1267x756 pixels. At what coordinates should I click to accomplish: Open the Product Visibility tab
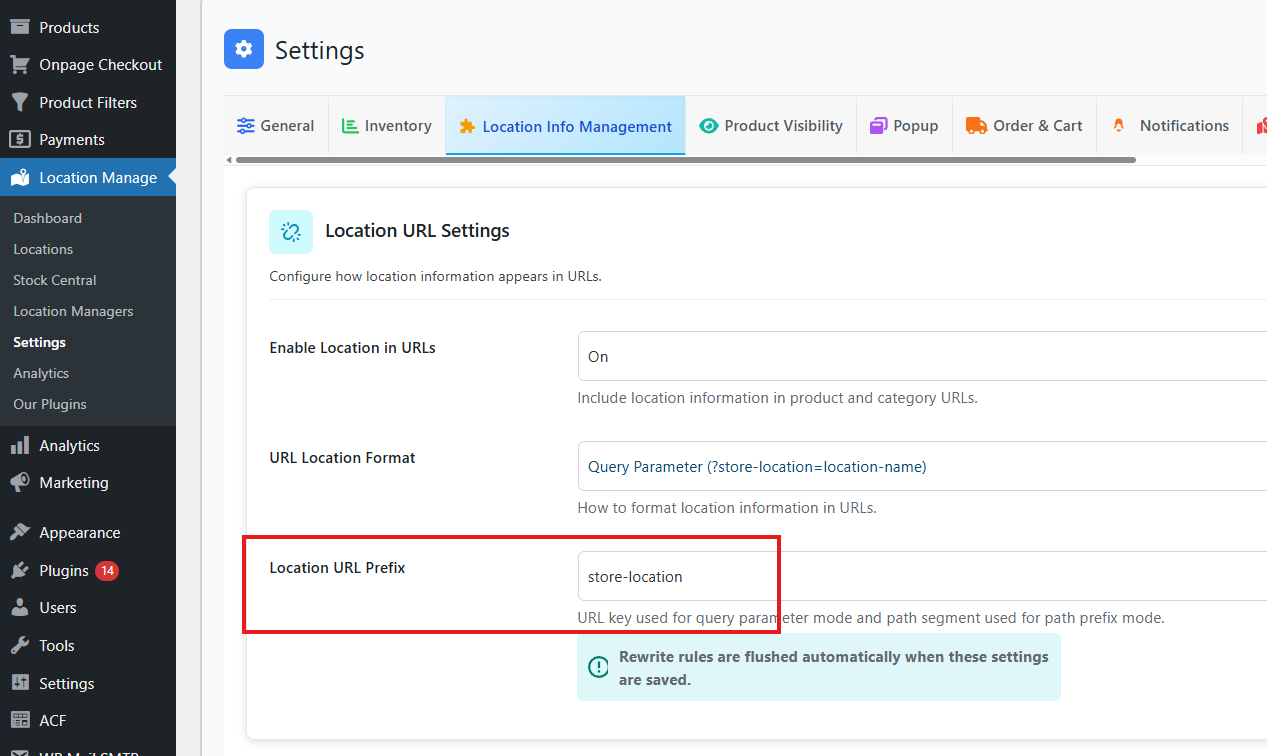[x=771, y=126]
